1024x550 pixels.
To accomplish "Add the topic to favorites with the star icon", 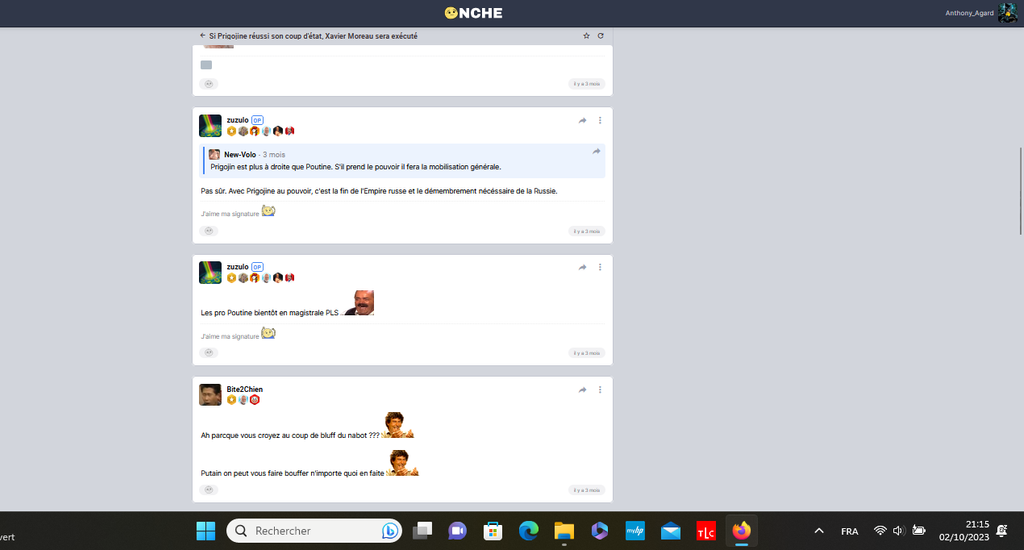I will 586,36.
